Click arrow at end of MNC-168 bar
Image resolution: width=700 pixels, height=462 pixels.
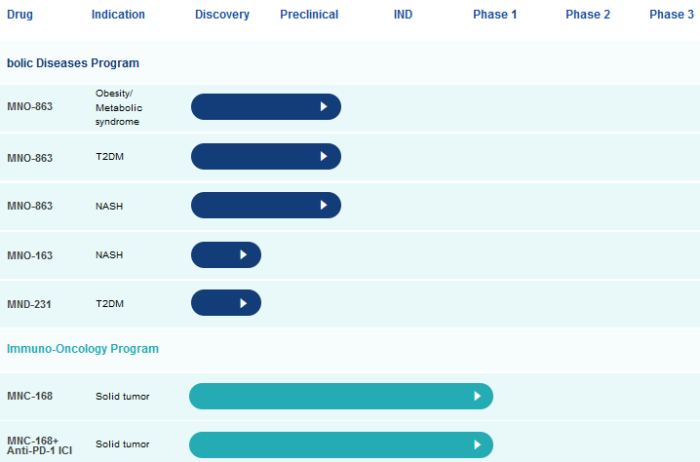click(x=477, y=397)
